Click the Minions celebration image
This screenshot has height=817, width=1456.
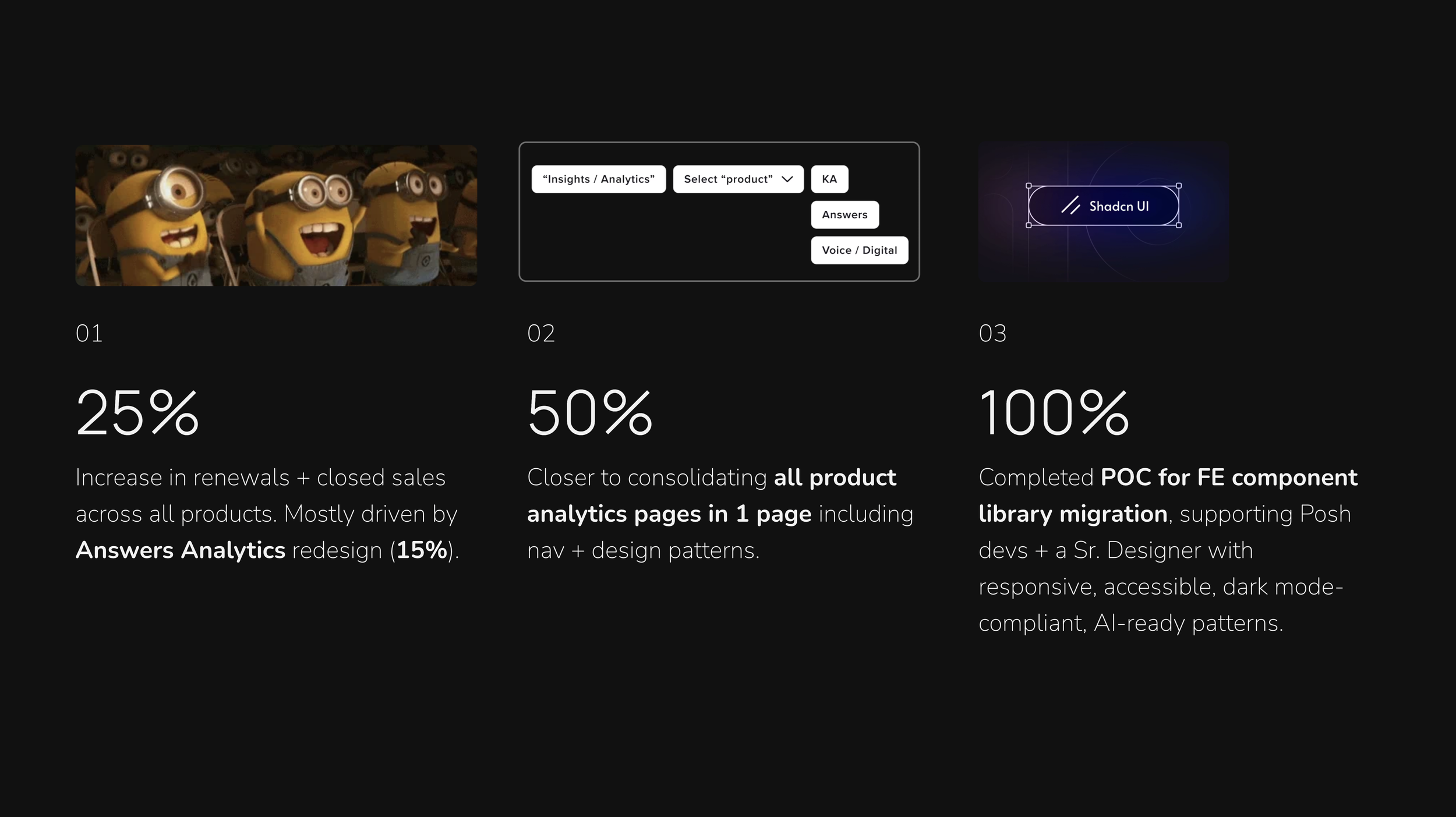click(276, 215)
